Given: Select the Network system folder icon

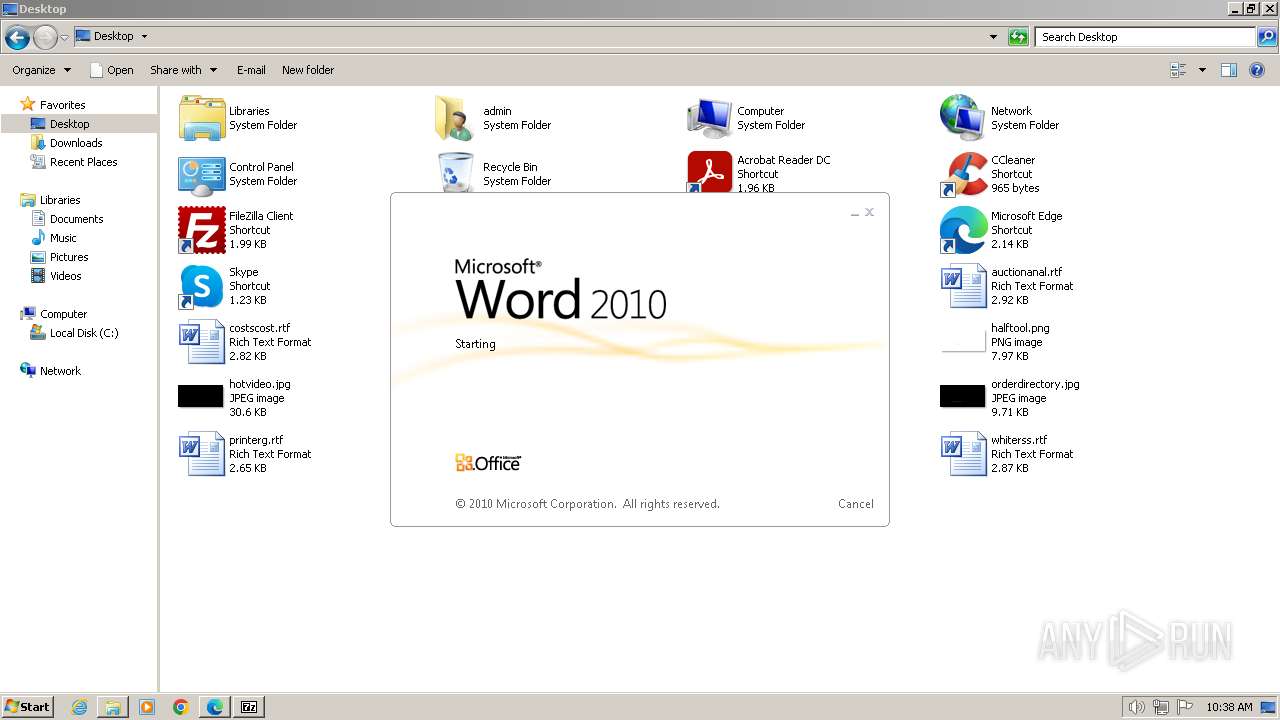Looking at the screenshot, I should pyautogui.click(x=964, y=118).
